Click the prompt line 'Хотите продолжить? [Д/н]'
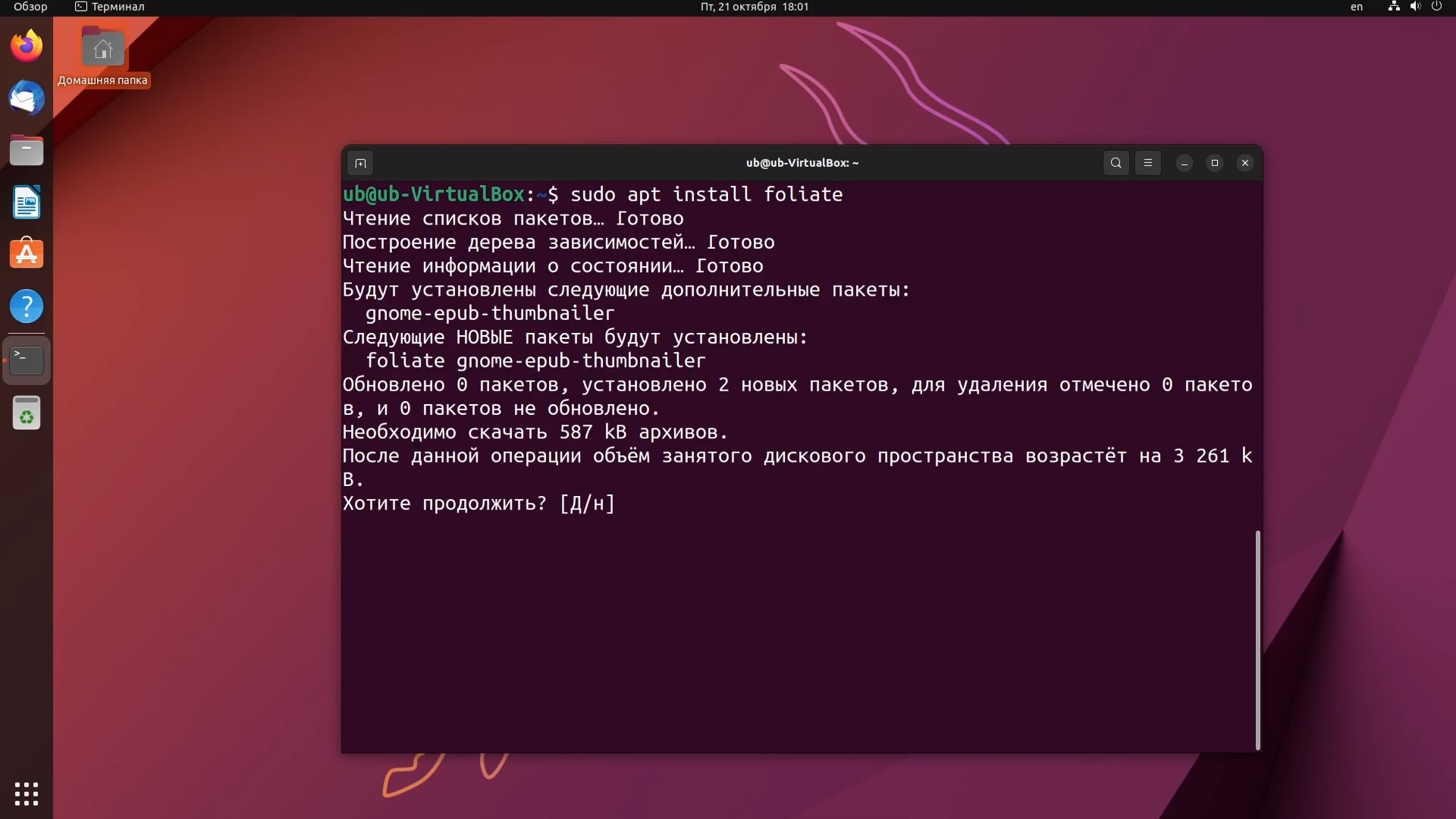Image resolution: width=1456 pixels, height=819 pixels. click(479, 504)
